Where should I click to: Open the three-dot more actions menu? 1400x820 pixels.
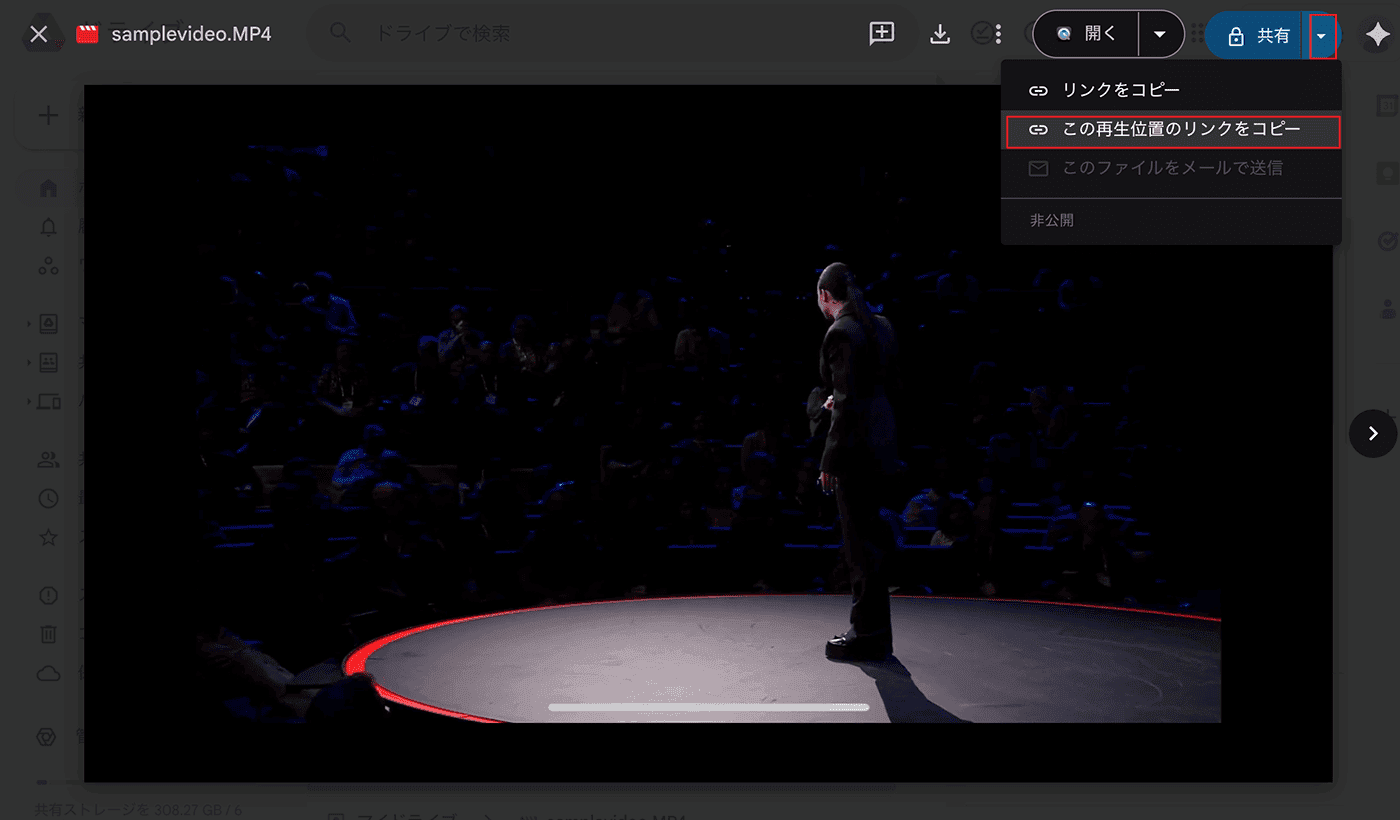[998, 34]
